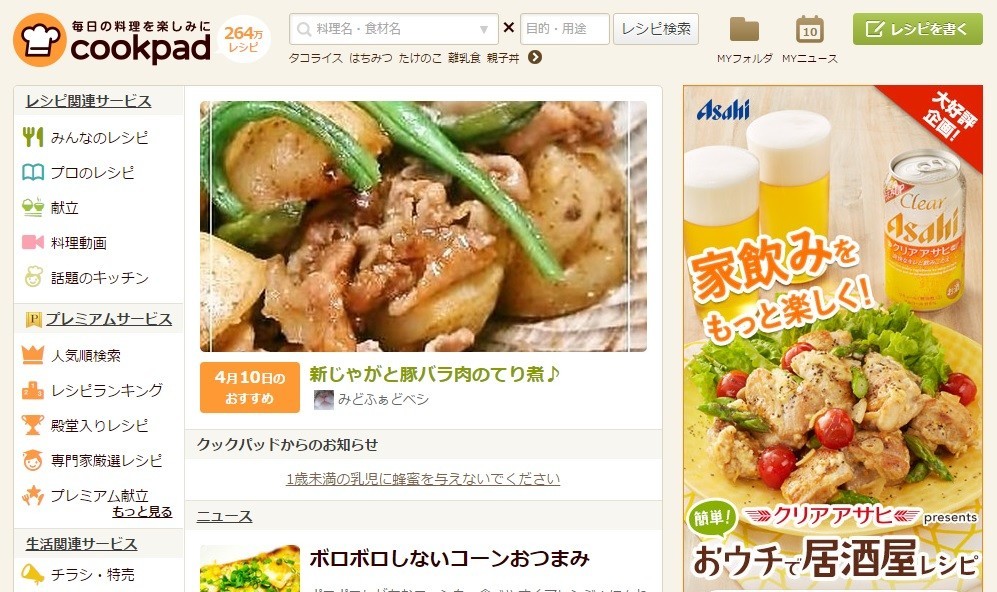
Task: Open レシピランキング podium icon
Action: pyautogui.click(x=33, y=390)
